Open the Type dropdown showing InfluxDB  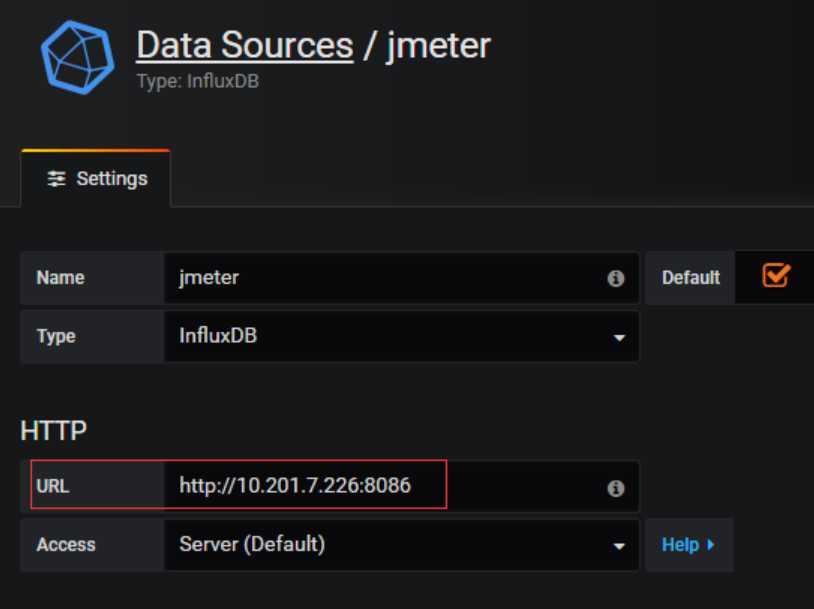point(401,336)
